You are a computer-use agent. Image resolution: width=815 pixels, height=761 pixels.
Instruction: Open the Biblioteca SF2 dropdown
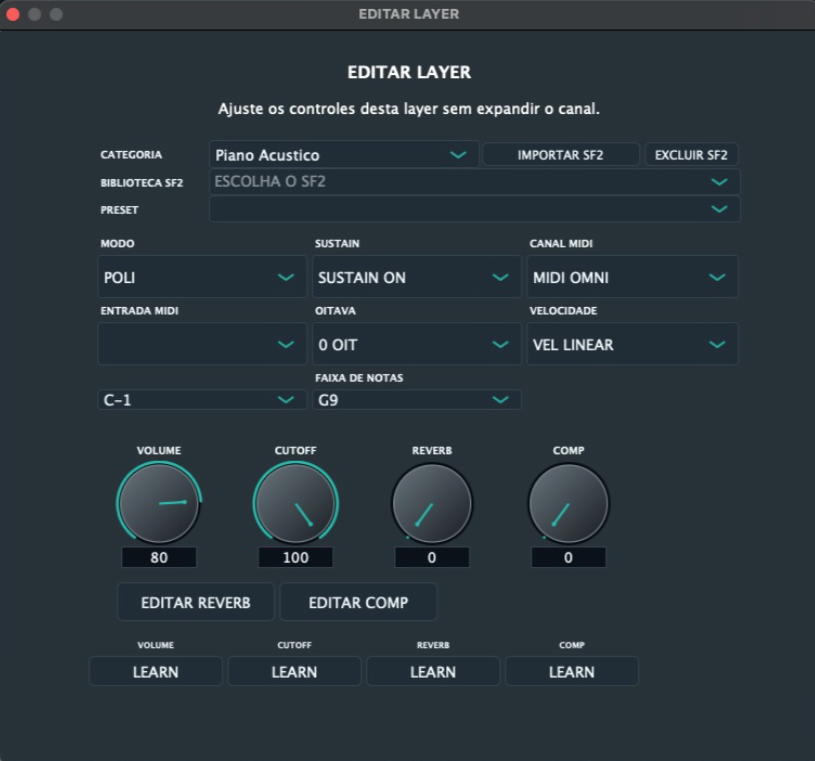474,182
